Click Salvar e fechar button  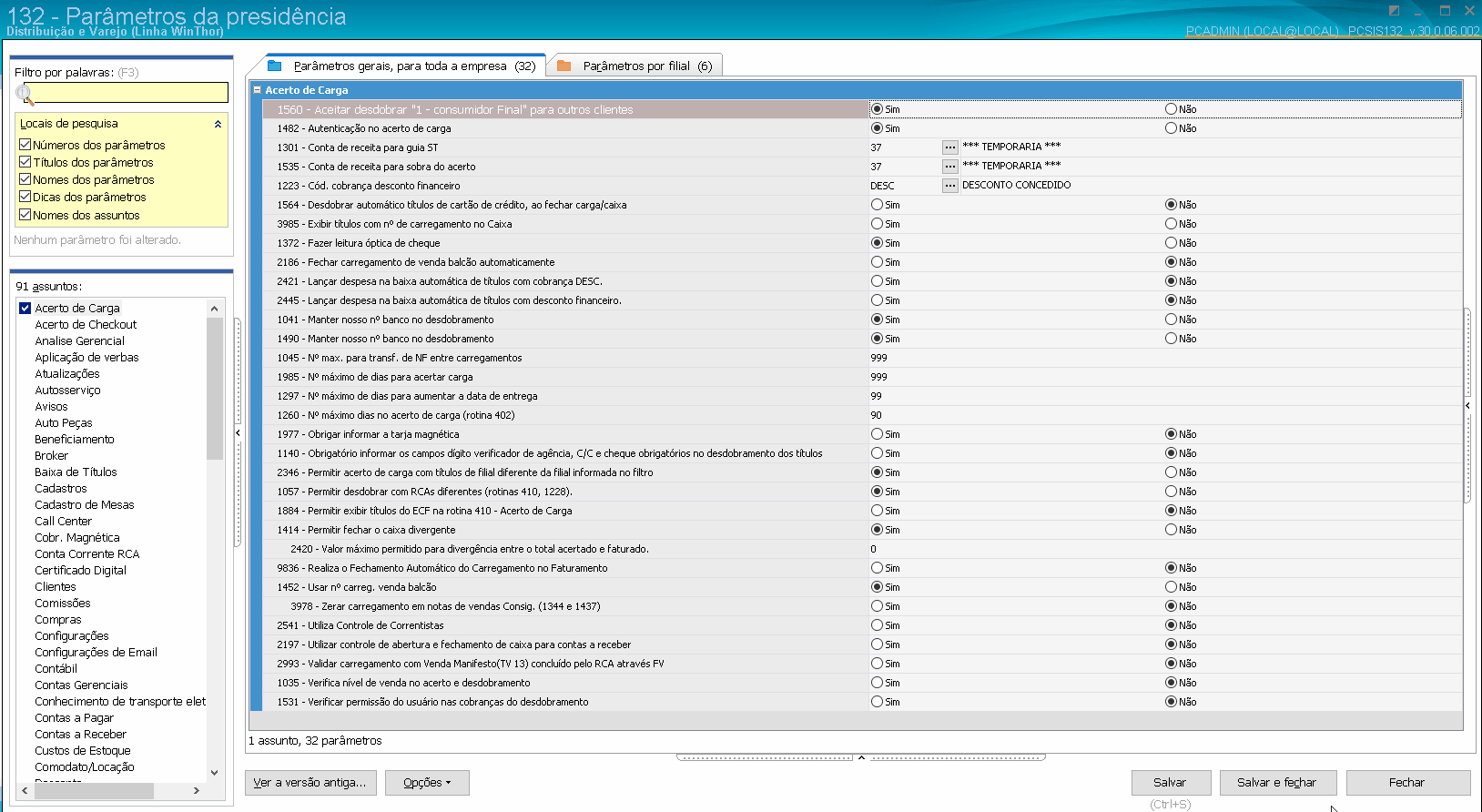(x=1276, y=783)
